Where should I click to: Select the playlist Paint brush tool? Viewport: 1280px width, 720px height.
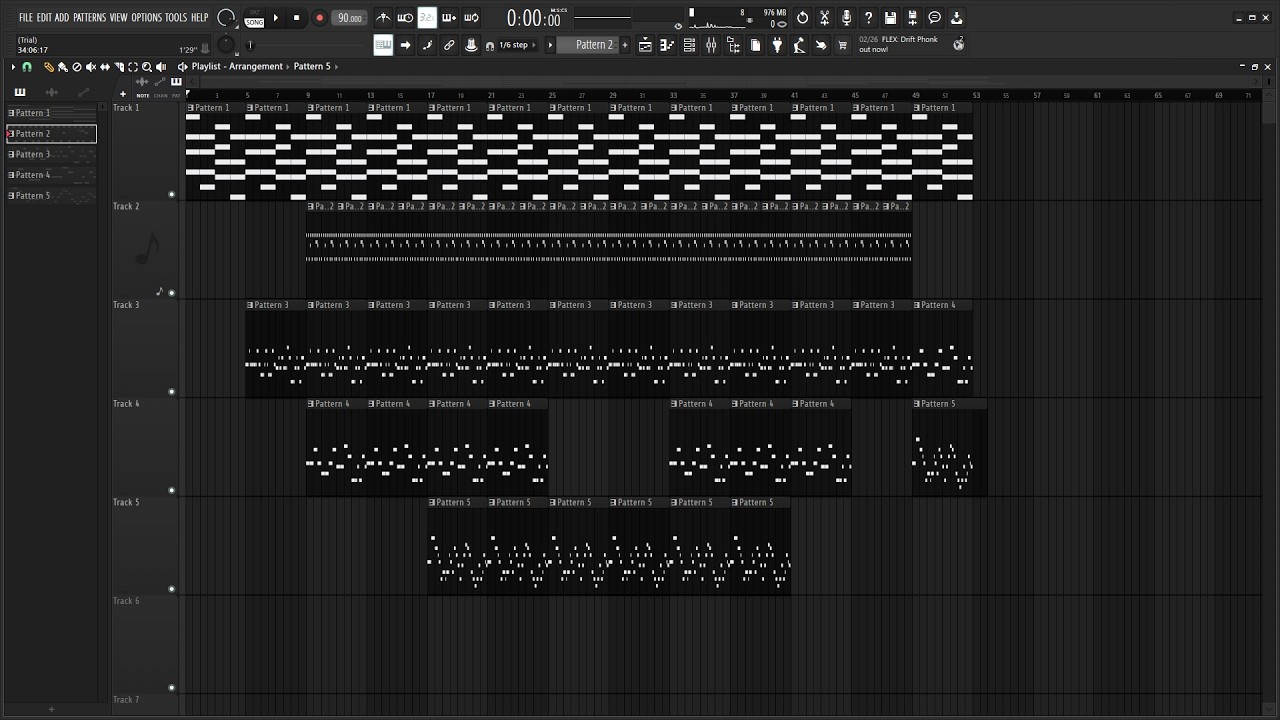coord(62,67)
